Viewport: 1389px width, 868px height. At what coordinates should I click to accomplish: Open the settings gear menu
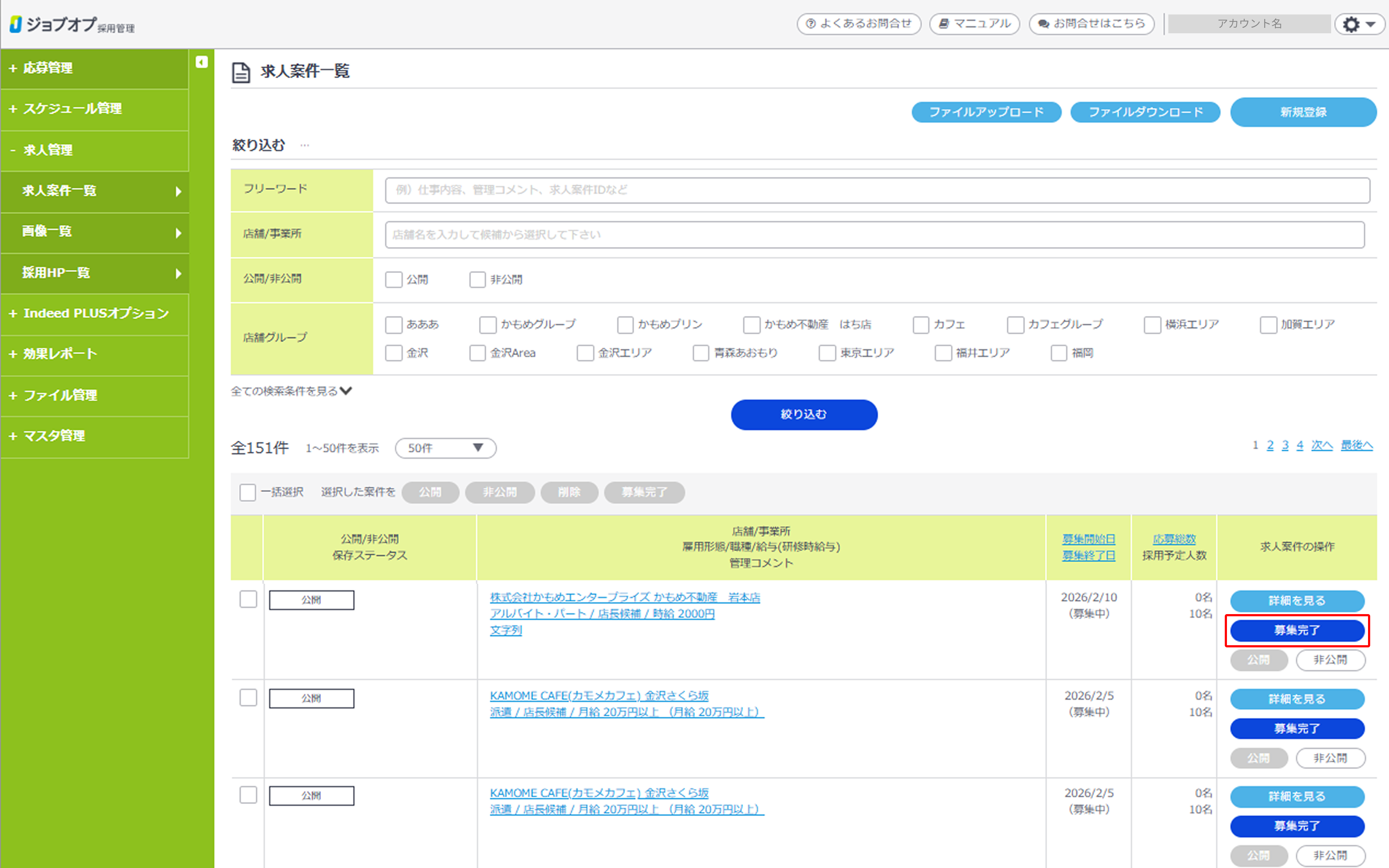[1359, 24]
